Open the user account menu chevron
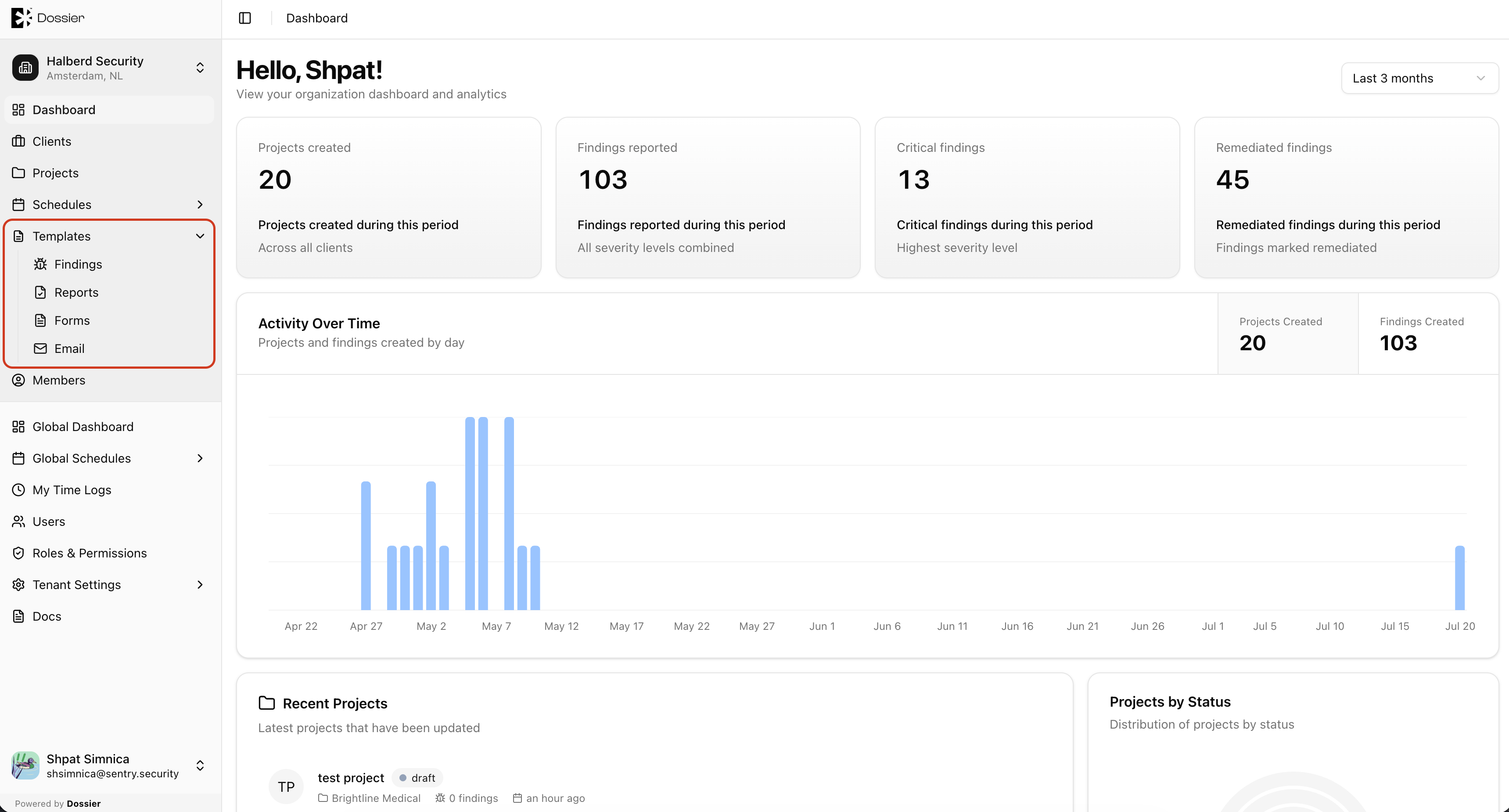 [200, 766]
